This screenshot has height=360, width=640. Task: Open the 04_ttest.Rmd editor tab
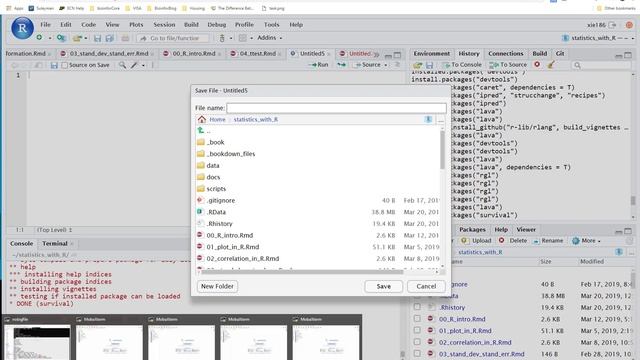(257, 53)
